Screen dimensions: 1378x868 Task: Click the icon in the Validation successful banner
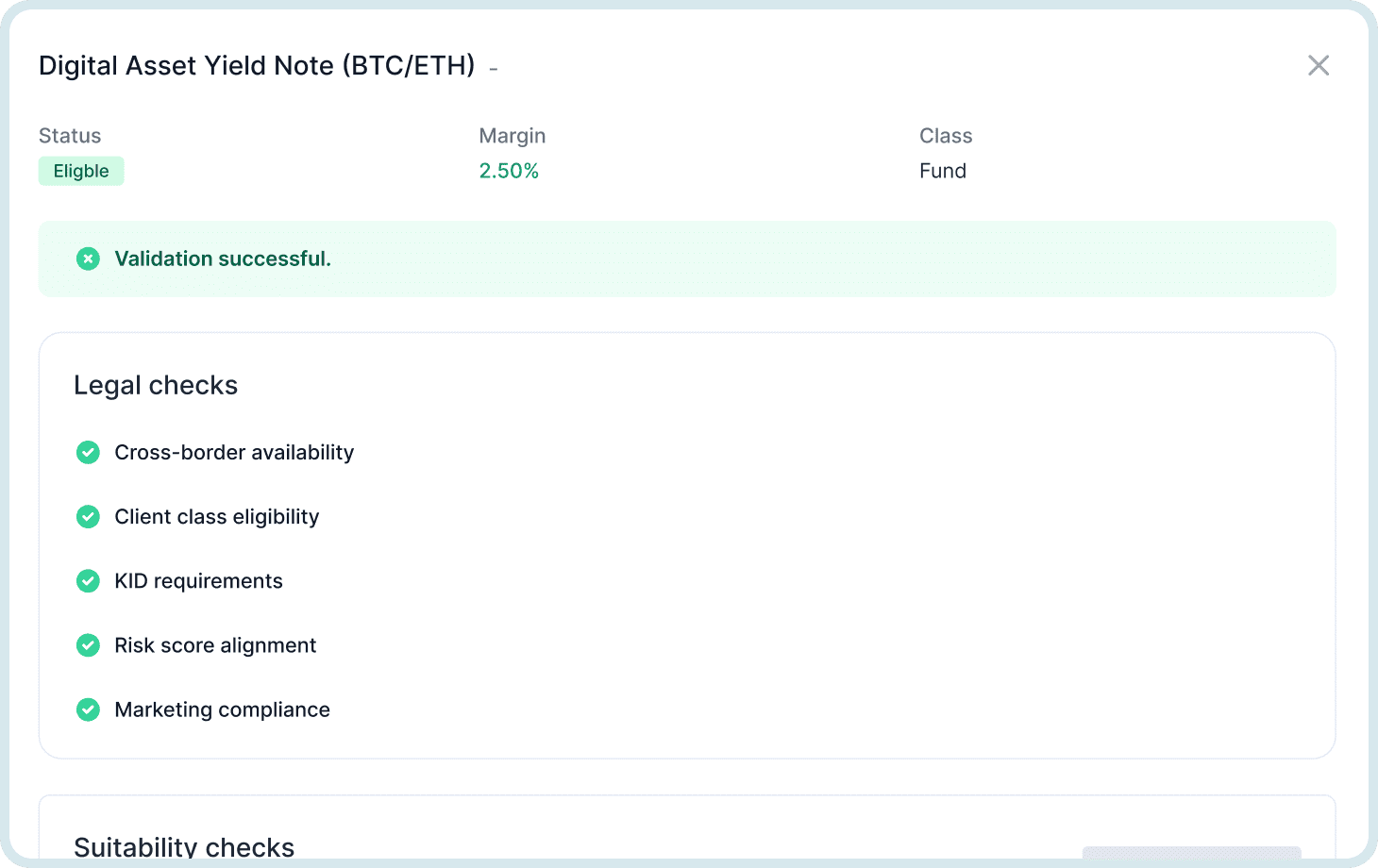point(88,259)
